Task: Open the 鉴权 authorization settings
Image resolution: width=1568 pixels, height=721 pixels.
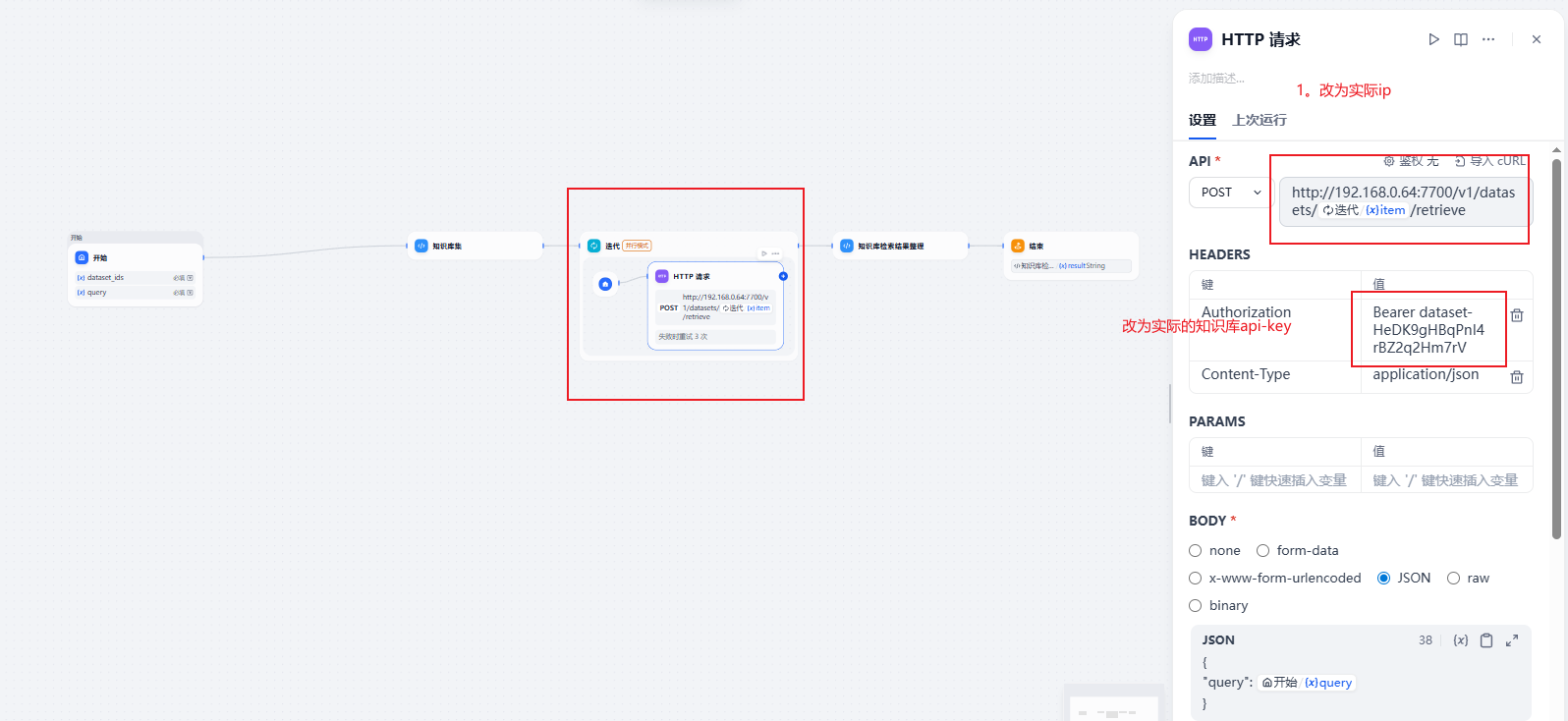Action: (1411, 161)
